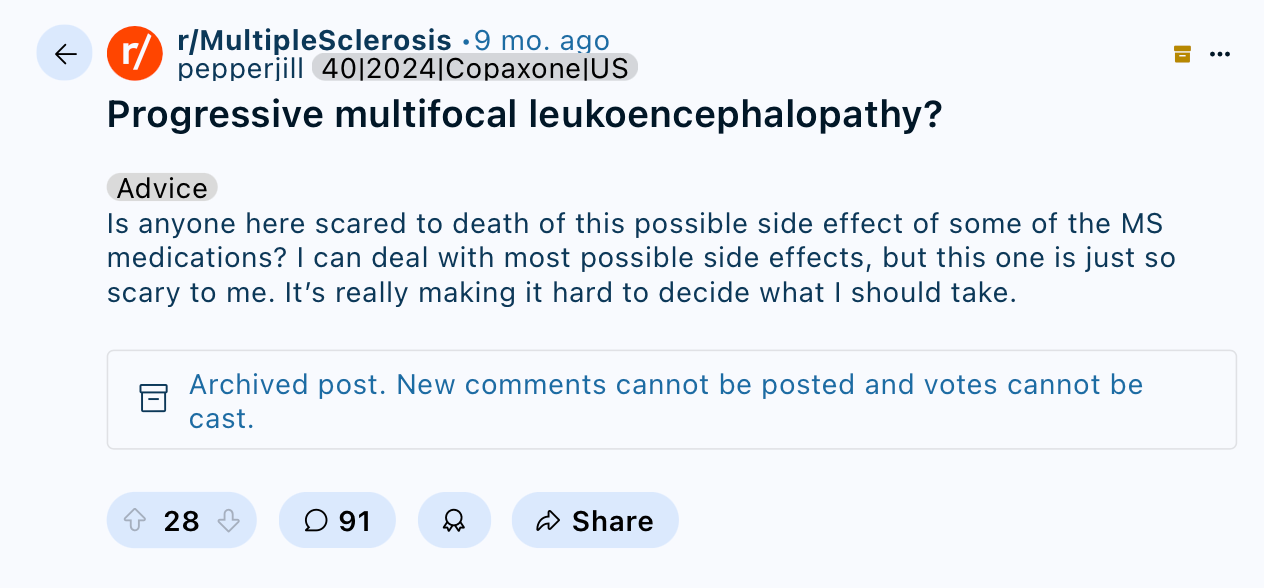
Task: Open the r/ subreddit avatar icon
Action: pyautogui.click(x=134, y=54)
